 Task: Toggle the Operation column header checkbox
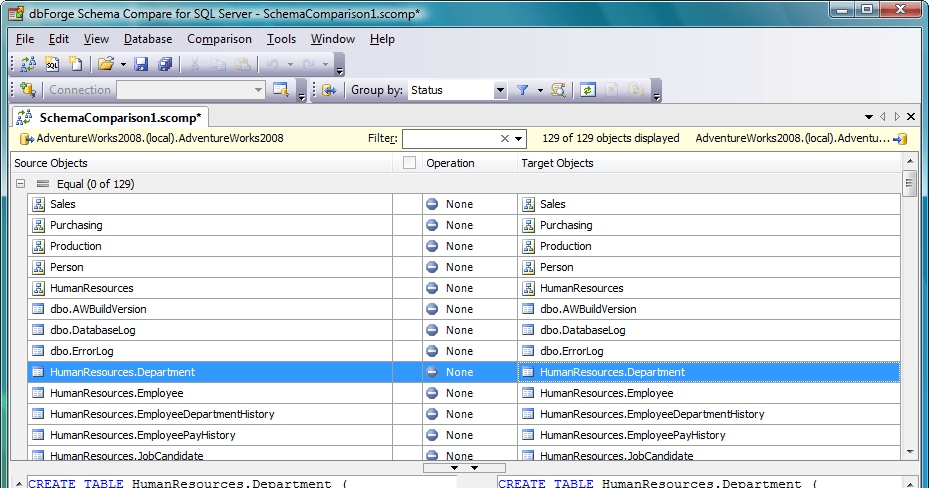tap(409, 163)
